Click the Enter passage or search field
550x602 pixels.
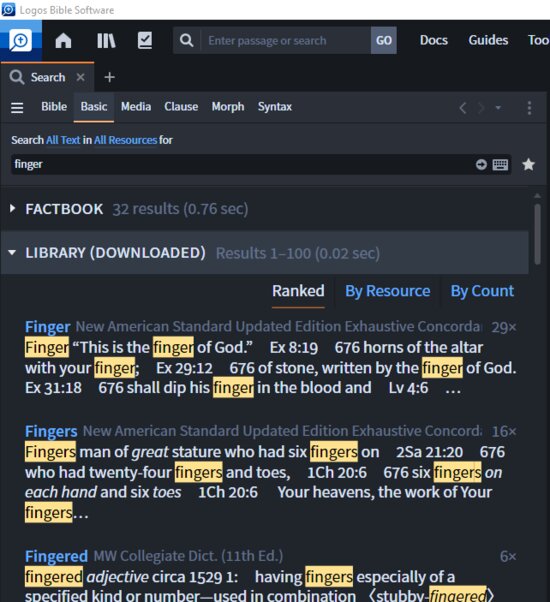pos(286,40)
